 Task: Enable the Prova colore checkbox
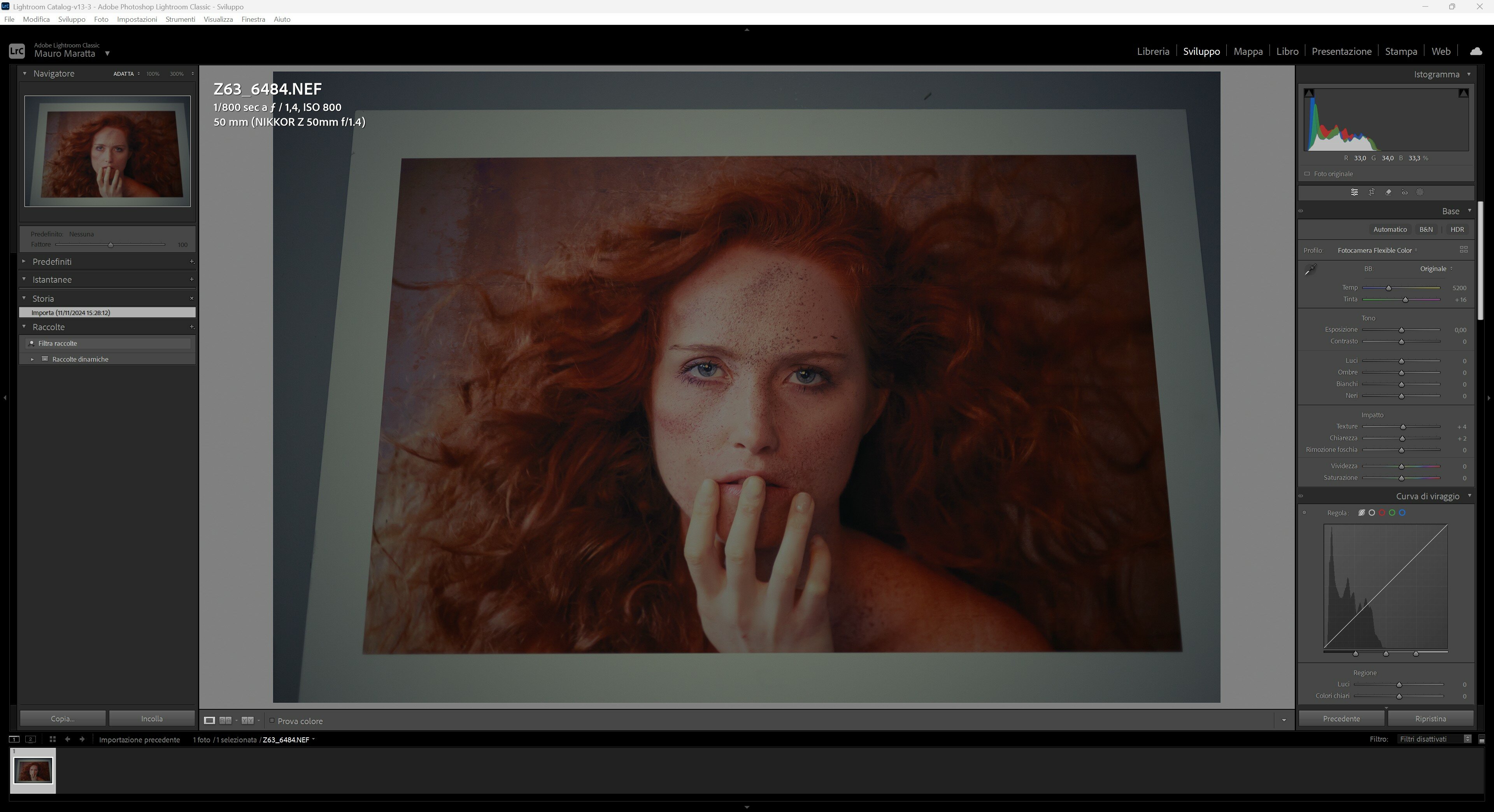(272, 721)
